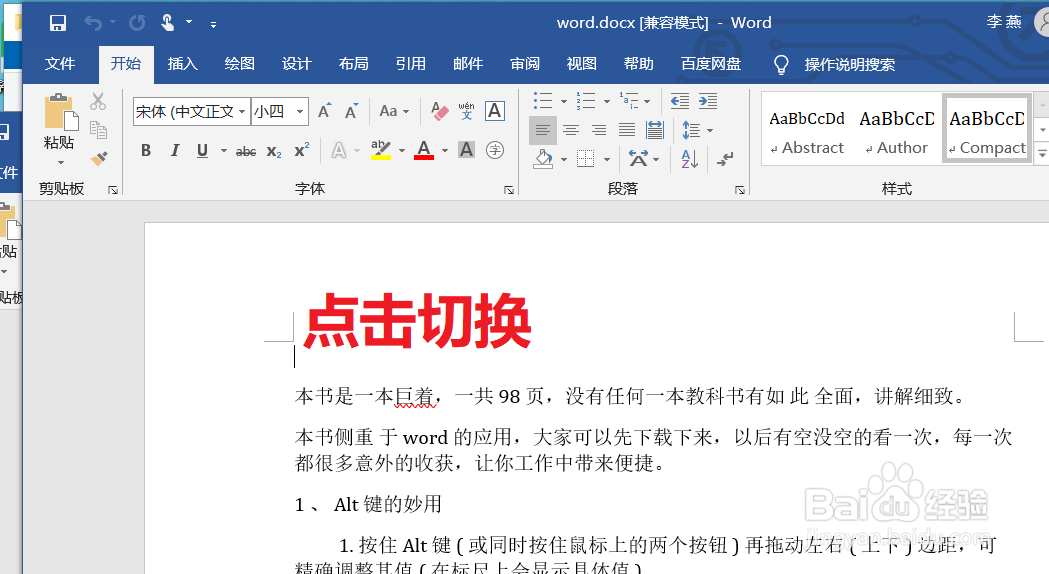1049x574 pixels.
Task: Click the Enclose Characters 字 icon
Action: click(494, 150)
